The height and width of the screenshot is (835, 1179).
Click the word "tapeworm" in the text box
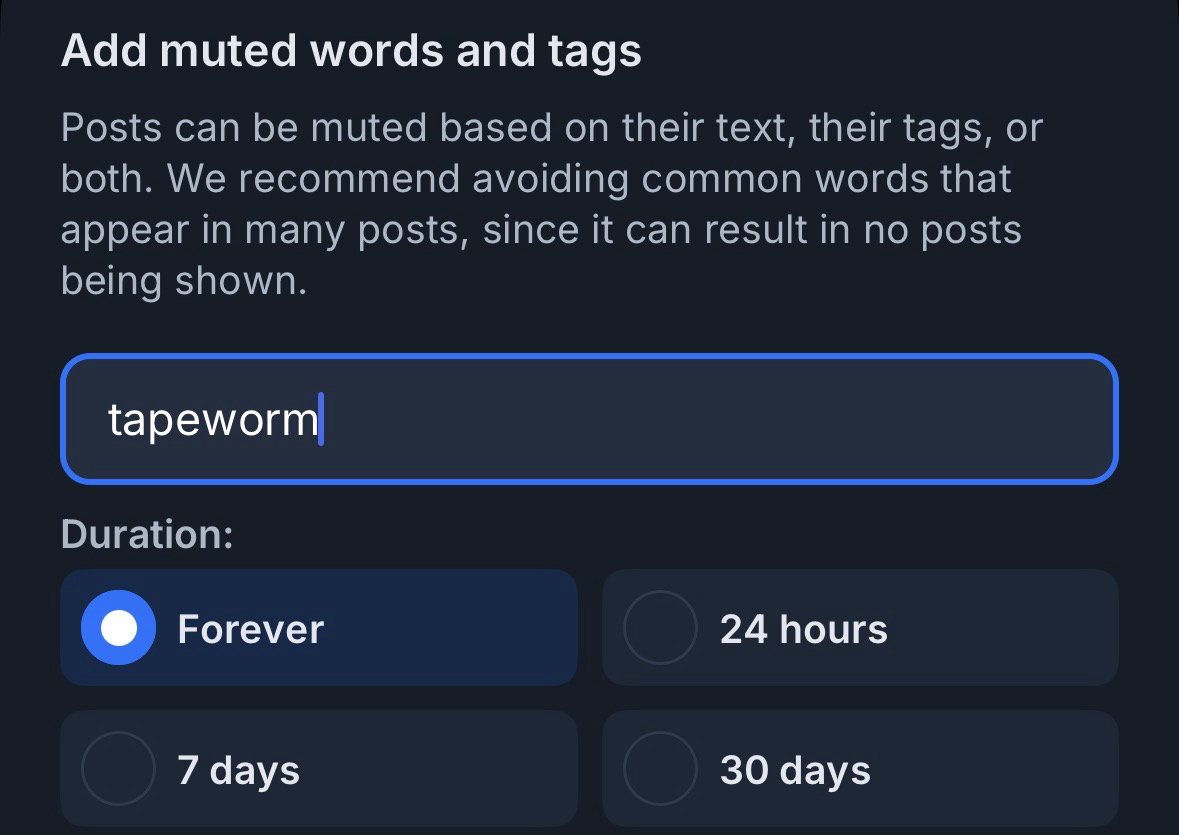click(212, 419)
